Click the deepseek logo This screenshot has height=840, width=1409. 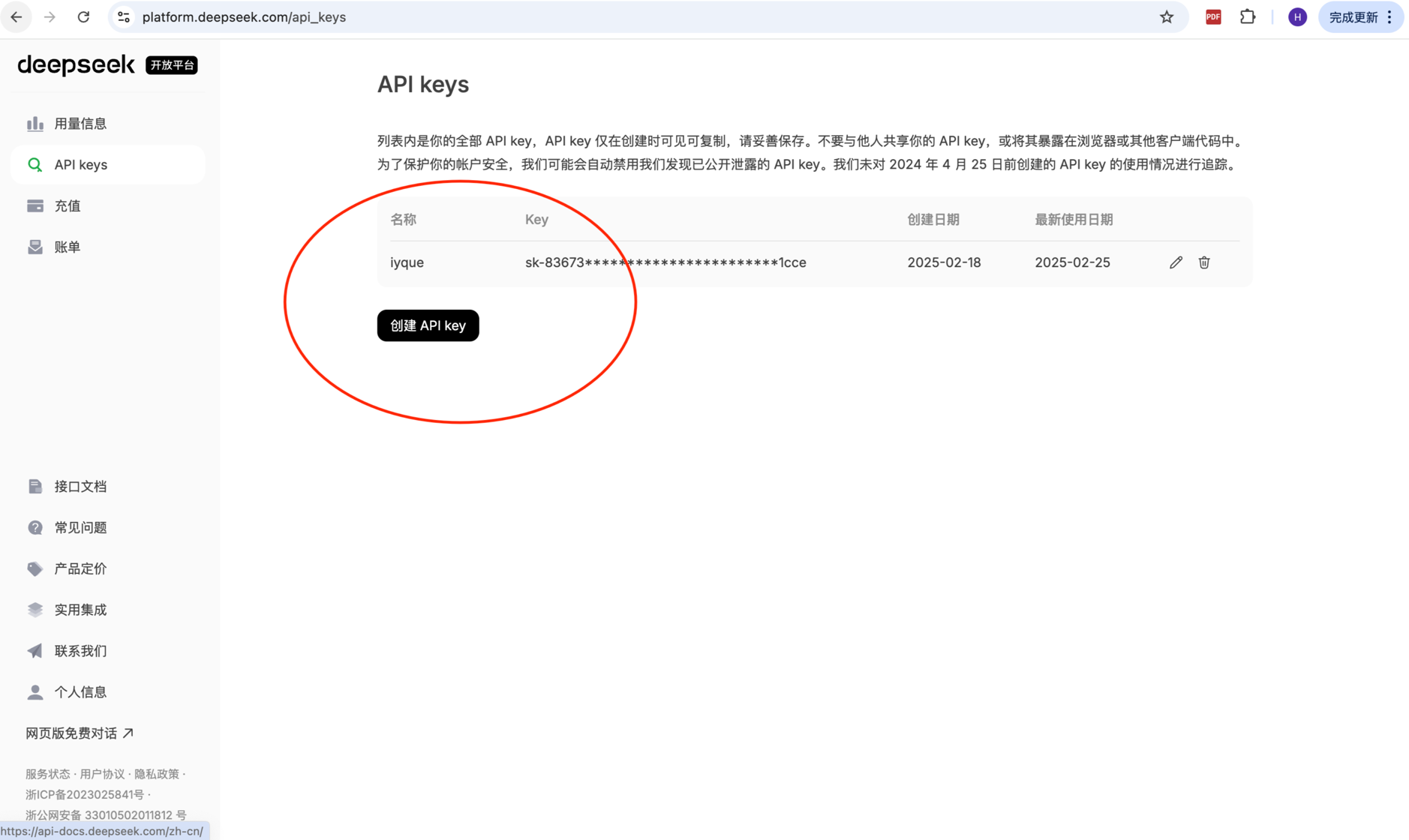76,65
